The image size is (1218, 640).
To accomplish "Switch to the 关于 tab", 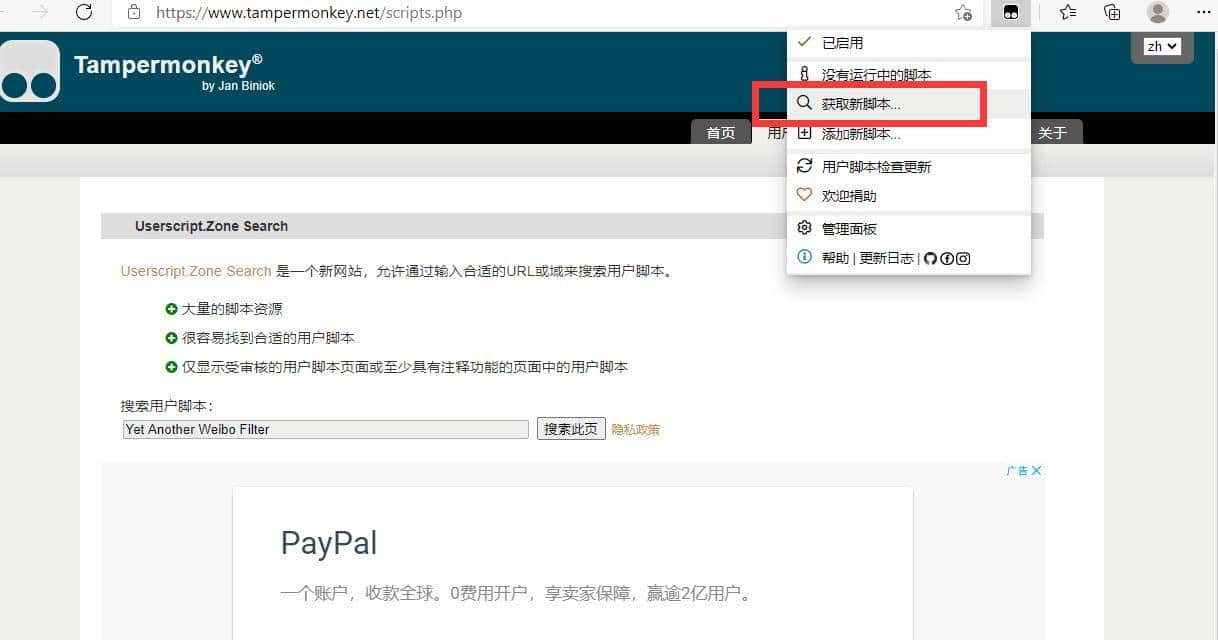I will click(1052, 133).
